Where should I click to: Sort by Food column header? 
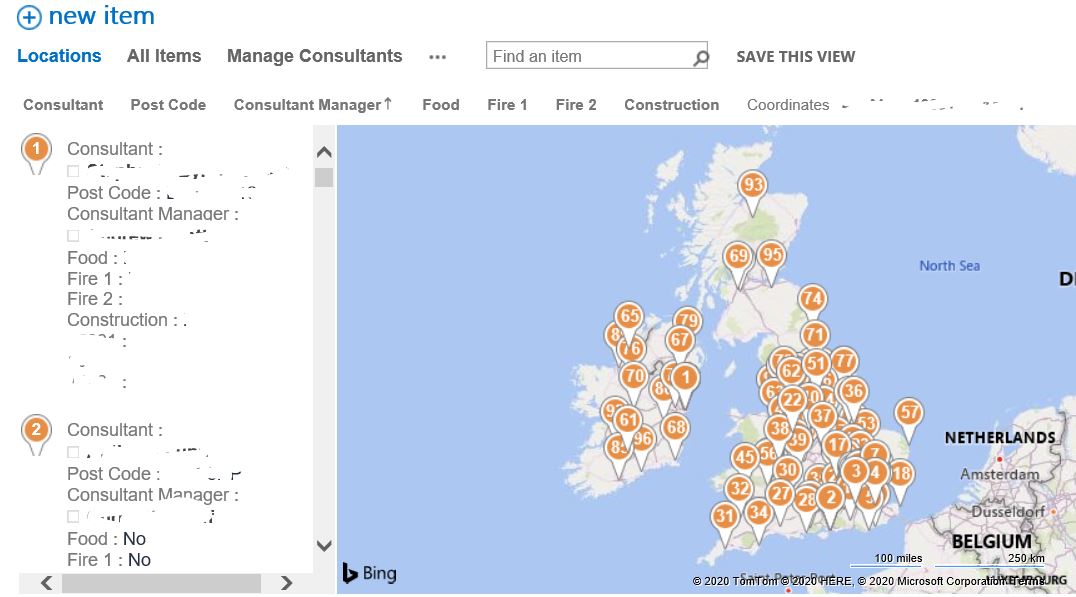pyautogui.click(x=441, y=105)
